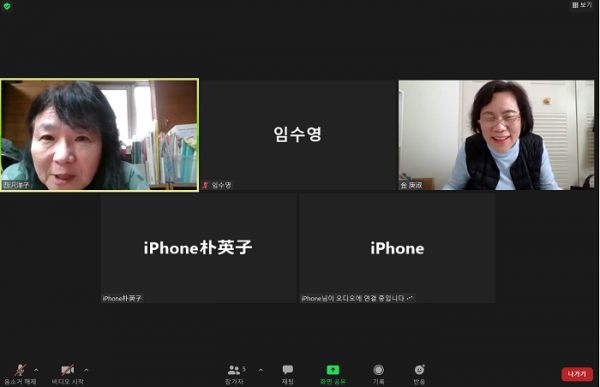The width and height of the screenshot is (600, 387).
Task: Select the iPhone tile connecting to audio
Action: pyautogui.click(x=397, y=248)
